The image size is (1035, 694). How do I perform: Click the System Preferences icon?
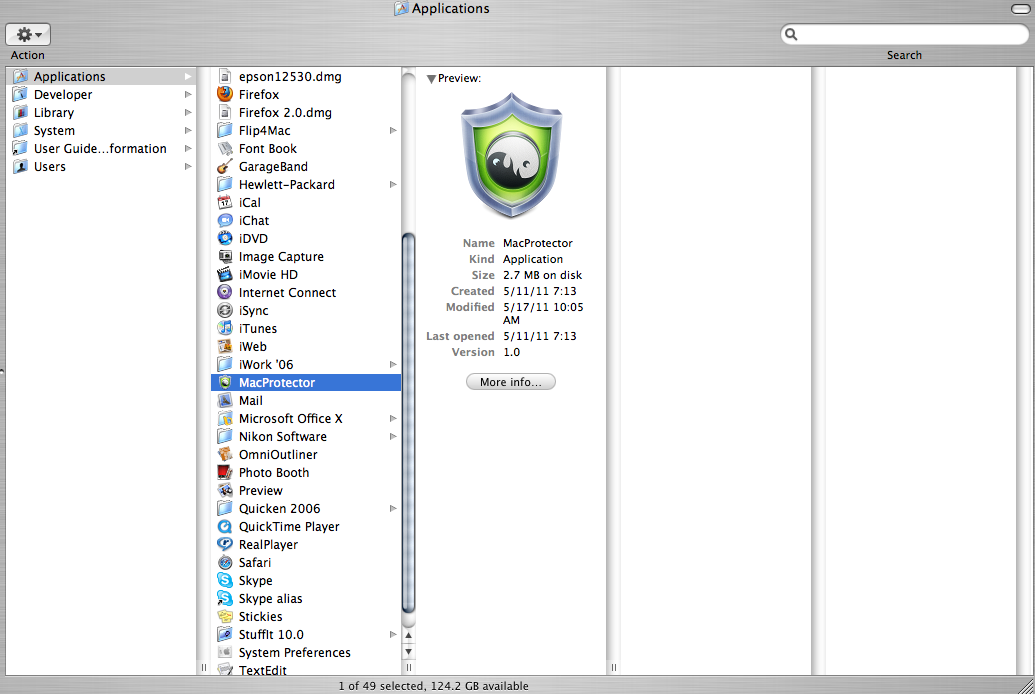click(x=225, y=652)
